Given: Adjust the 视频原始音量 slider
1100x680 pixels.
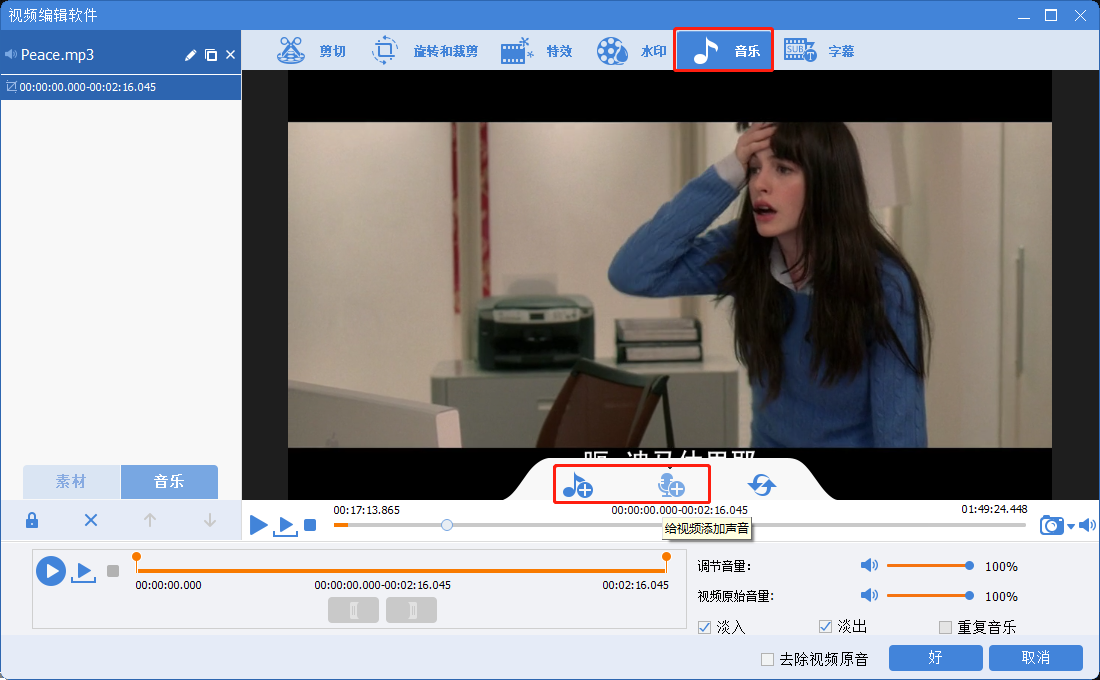Looking at the screenshot, I should point(929,596).
